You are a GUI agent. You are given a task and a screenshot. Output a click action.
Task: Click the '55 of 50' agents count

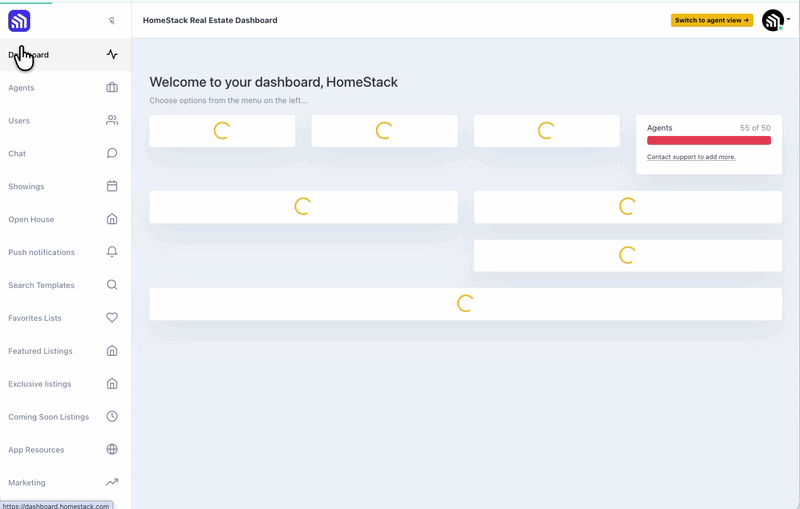point(755,128)
